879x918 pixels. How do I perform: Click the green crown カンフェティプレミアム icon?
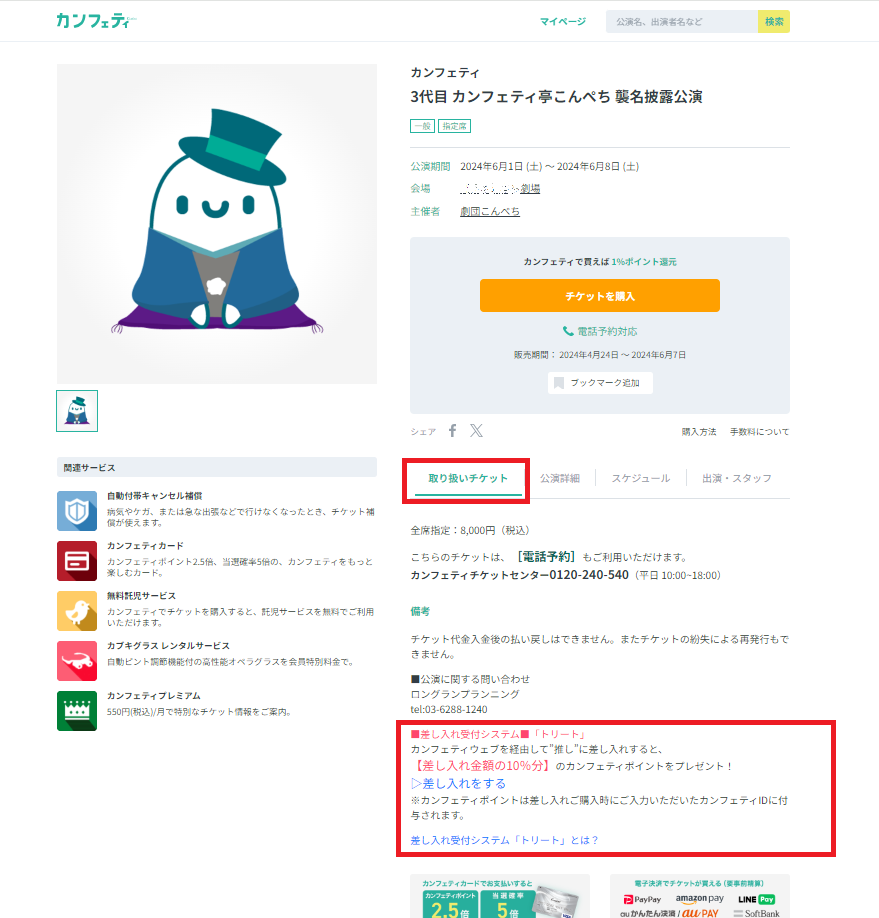[77, 710]
